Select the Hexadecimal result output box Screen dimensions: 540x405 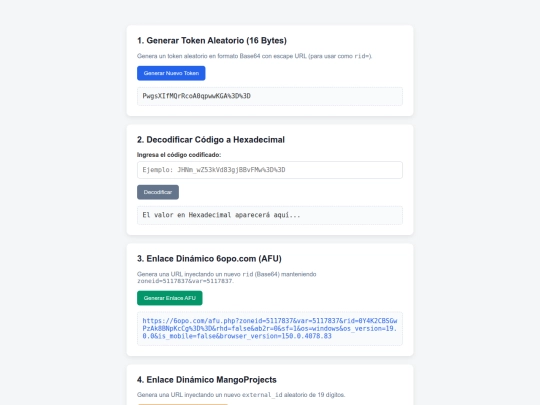tap(270, 215)
